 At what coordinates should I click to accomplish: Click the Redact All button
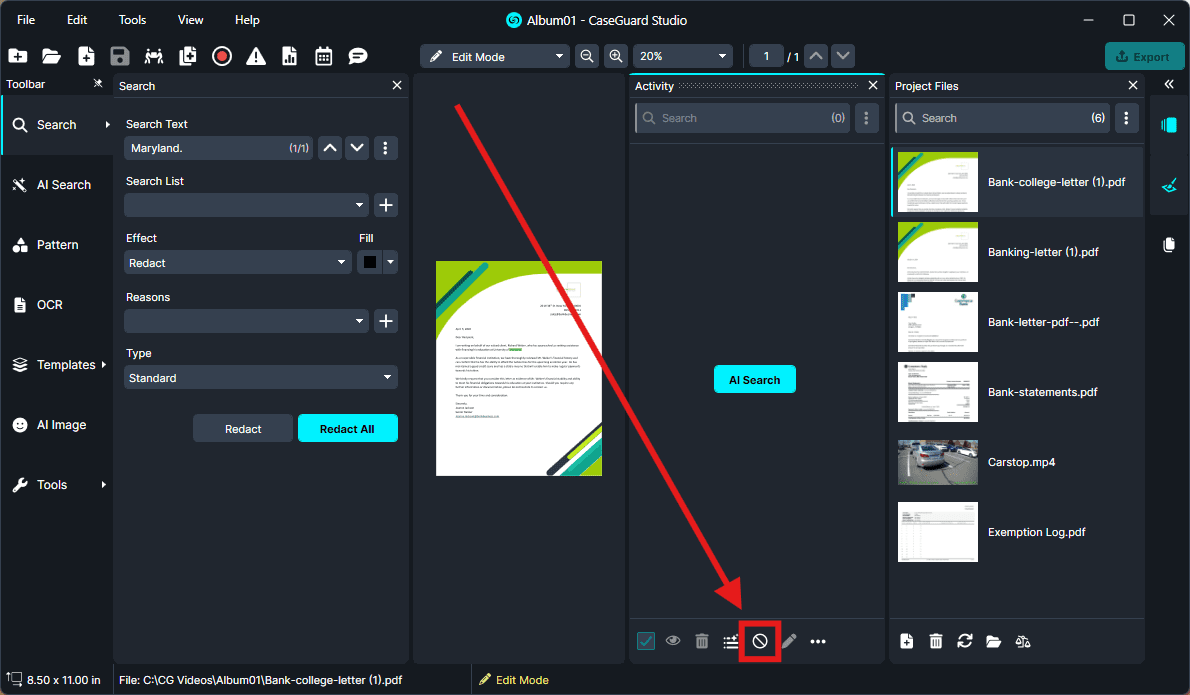(x=347, y=428)
